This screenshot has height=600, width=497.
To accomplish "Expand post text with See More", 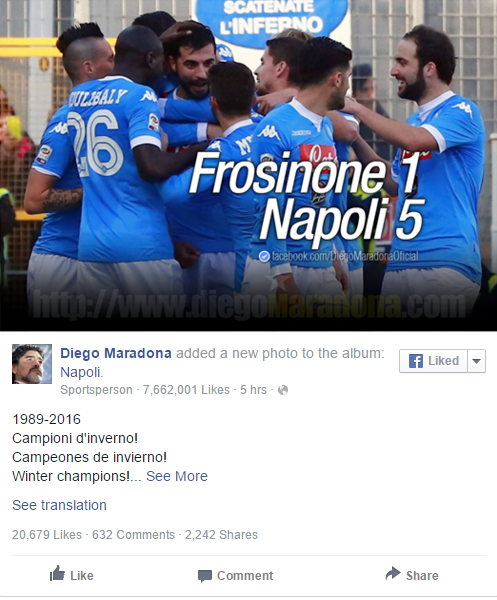I will pyautogui.click(x=177, y=476).
